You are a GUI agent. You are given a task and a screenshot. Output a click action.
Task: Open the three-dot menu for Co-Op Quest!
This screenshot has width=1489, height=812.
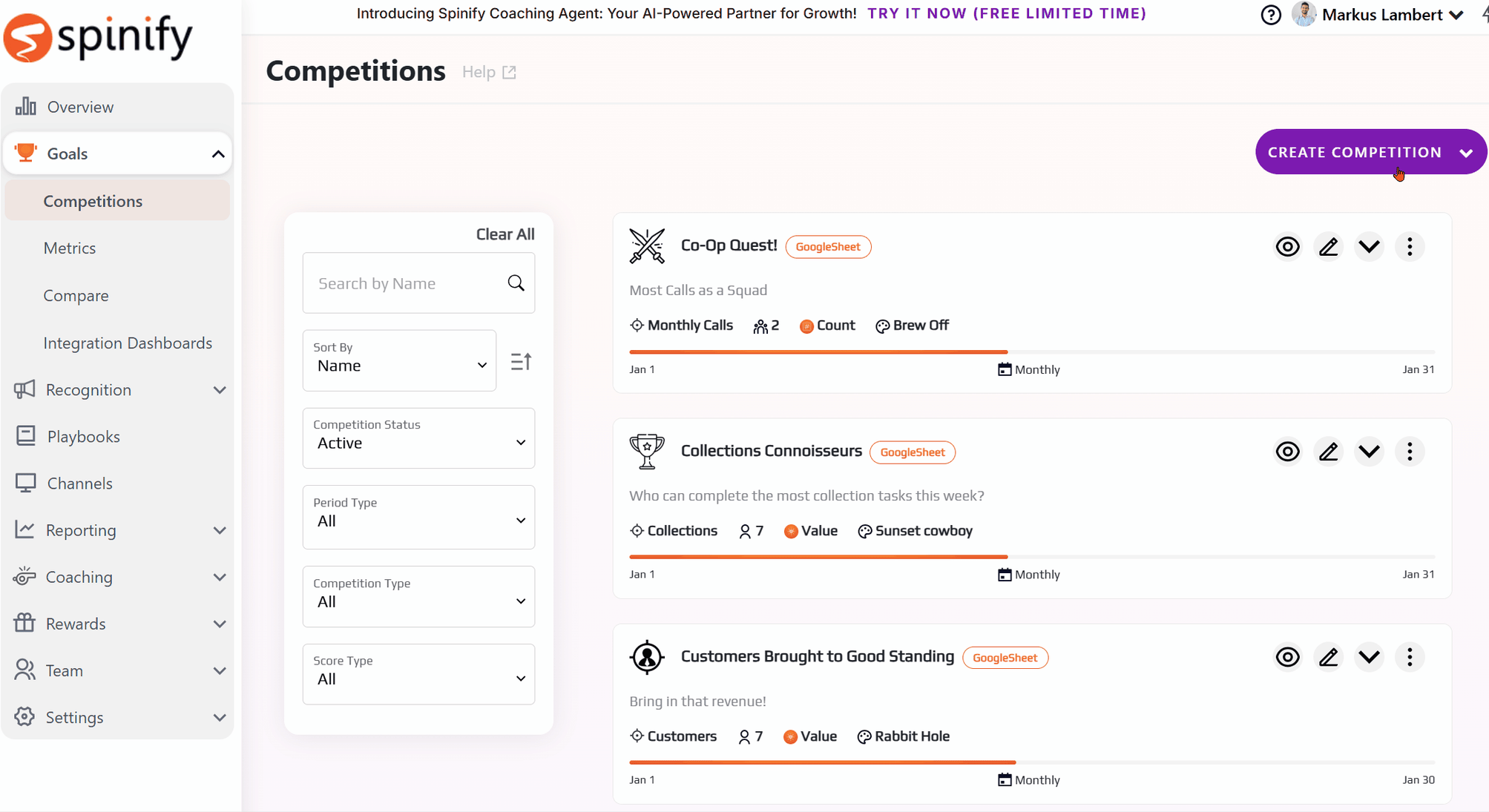pyautogui.click(x=1410, y=246)
